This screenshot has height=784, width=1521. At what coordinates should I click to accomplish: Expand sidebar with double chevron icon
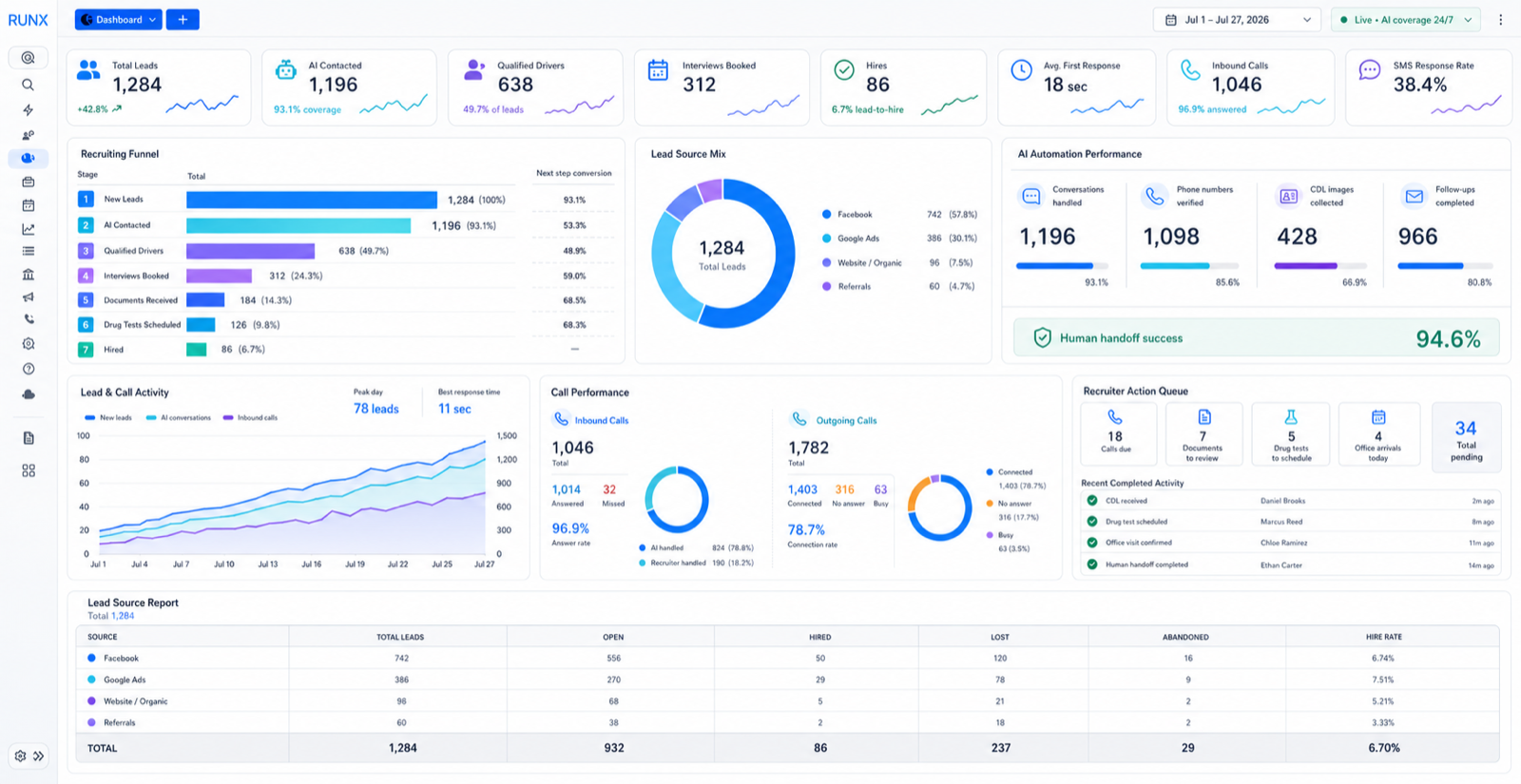click(x=39, y=756)
